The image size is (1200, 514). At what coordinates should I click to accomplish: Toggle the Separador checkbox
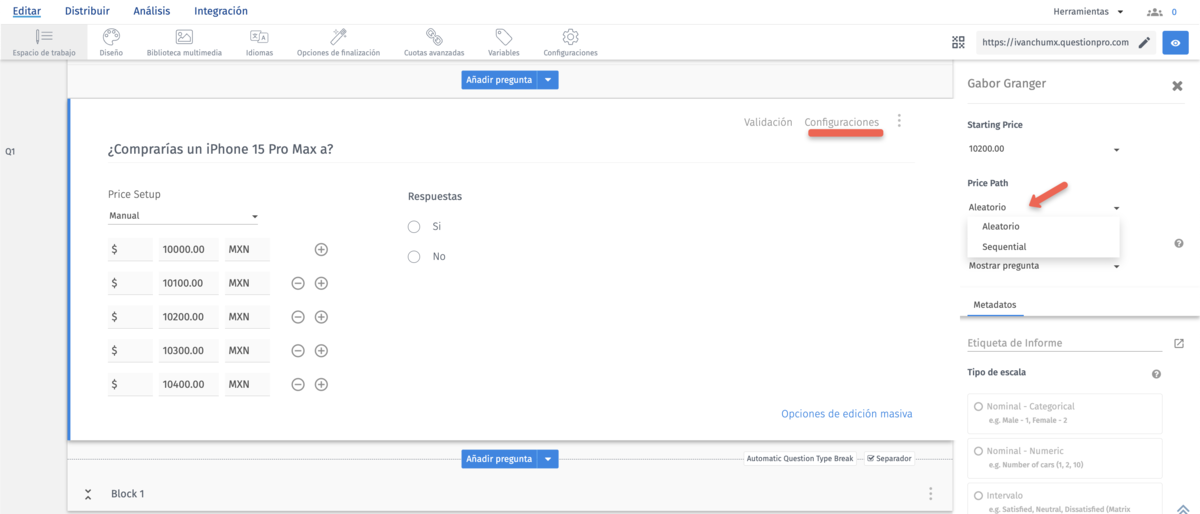point(871,458)
